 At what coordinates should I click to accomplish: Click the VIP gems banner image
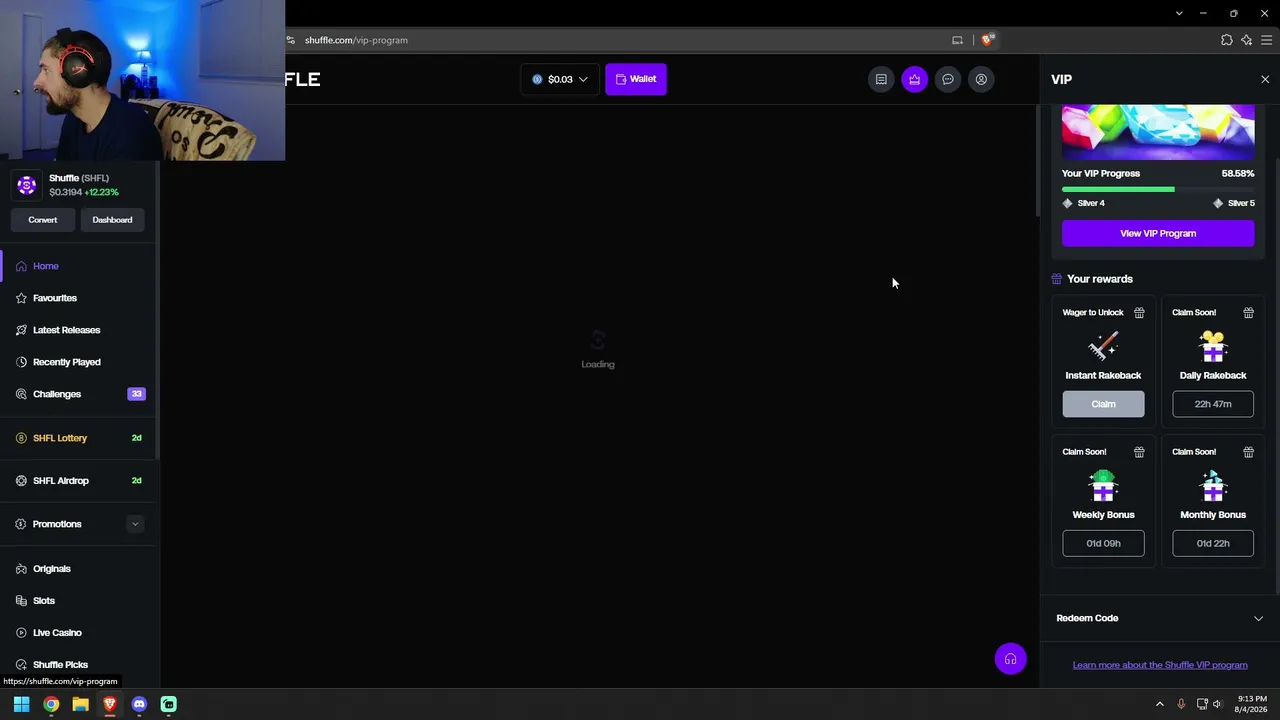coord(1158,132)
